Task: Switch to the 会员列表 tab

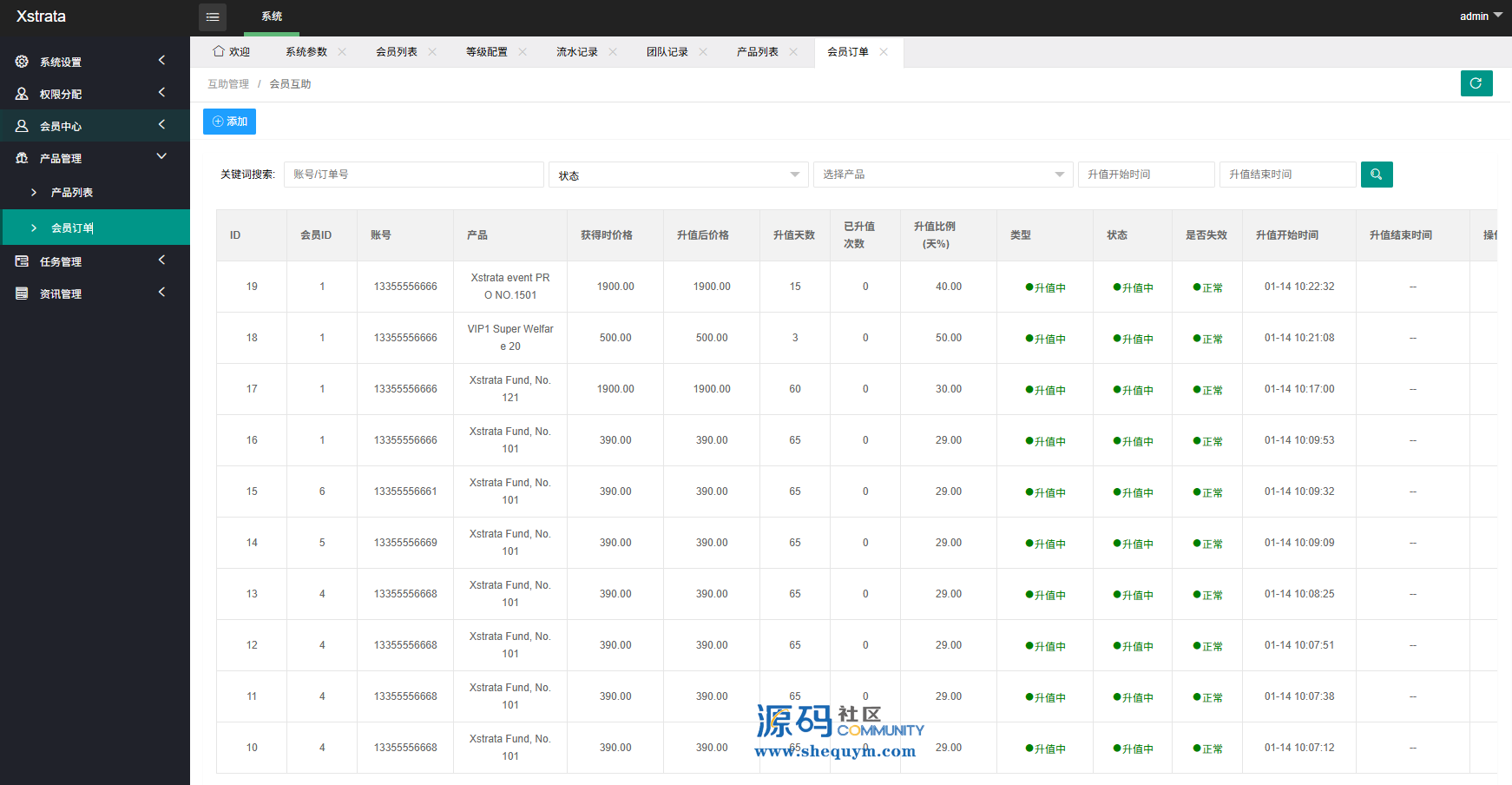Action: tap(397, 52)
